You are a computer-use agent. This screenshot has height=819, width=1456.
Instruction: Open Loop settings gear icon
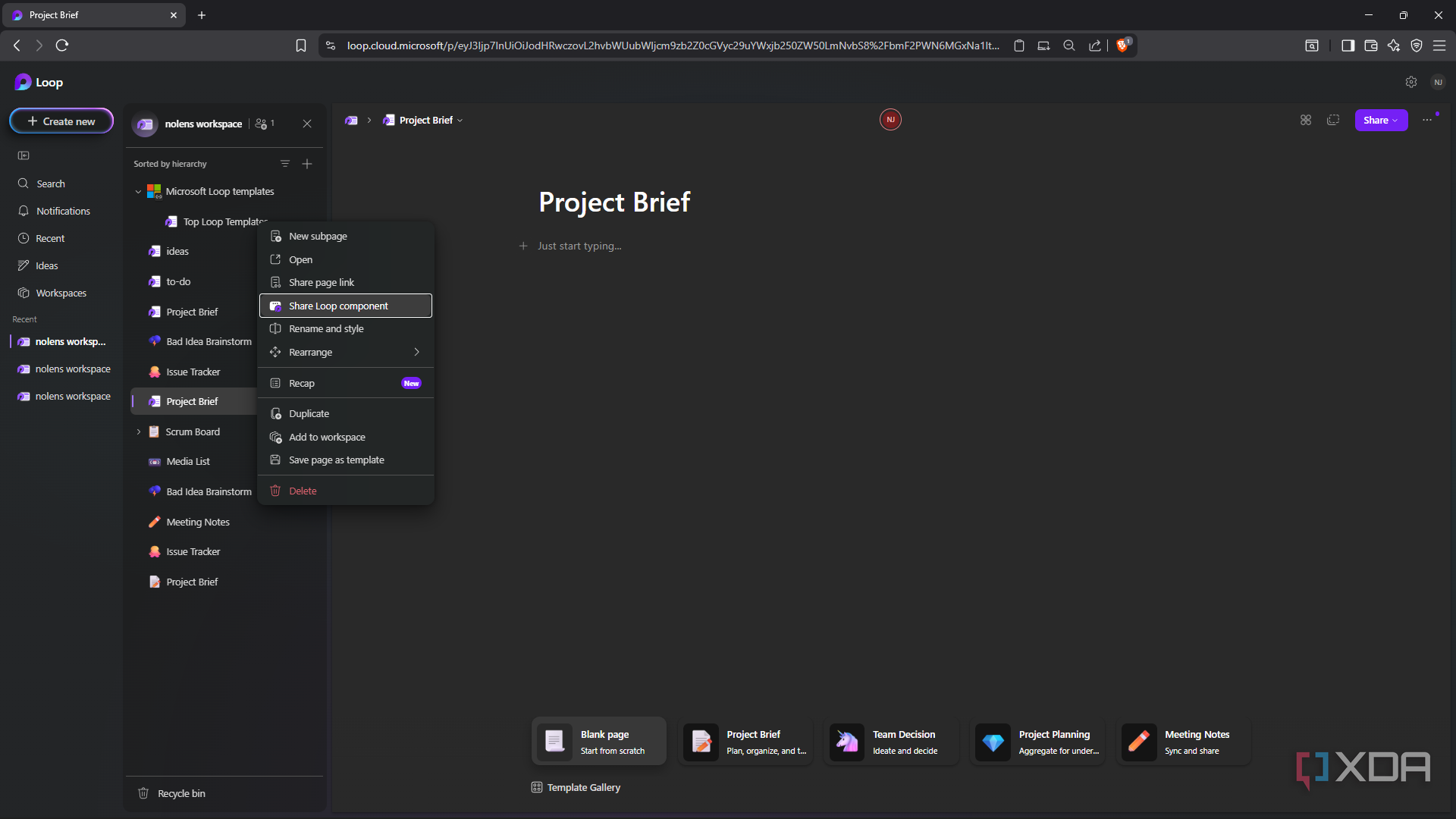pos(1410,82)
